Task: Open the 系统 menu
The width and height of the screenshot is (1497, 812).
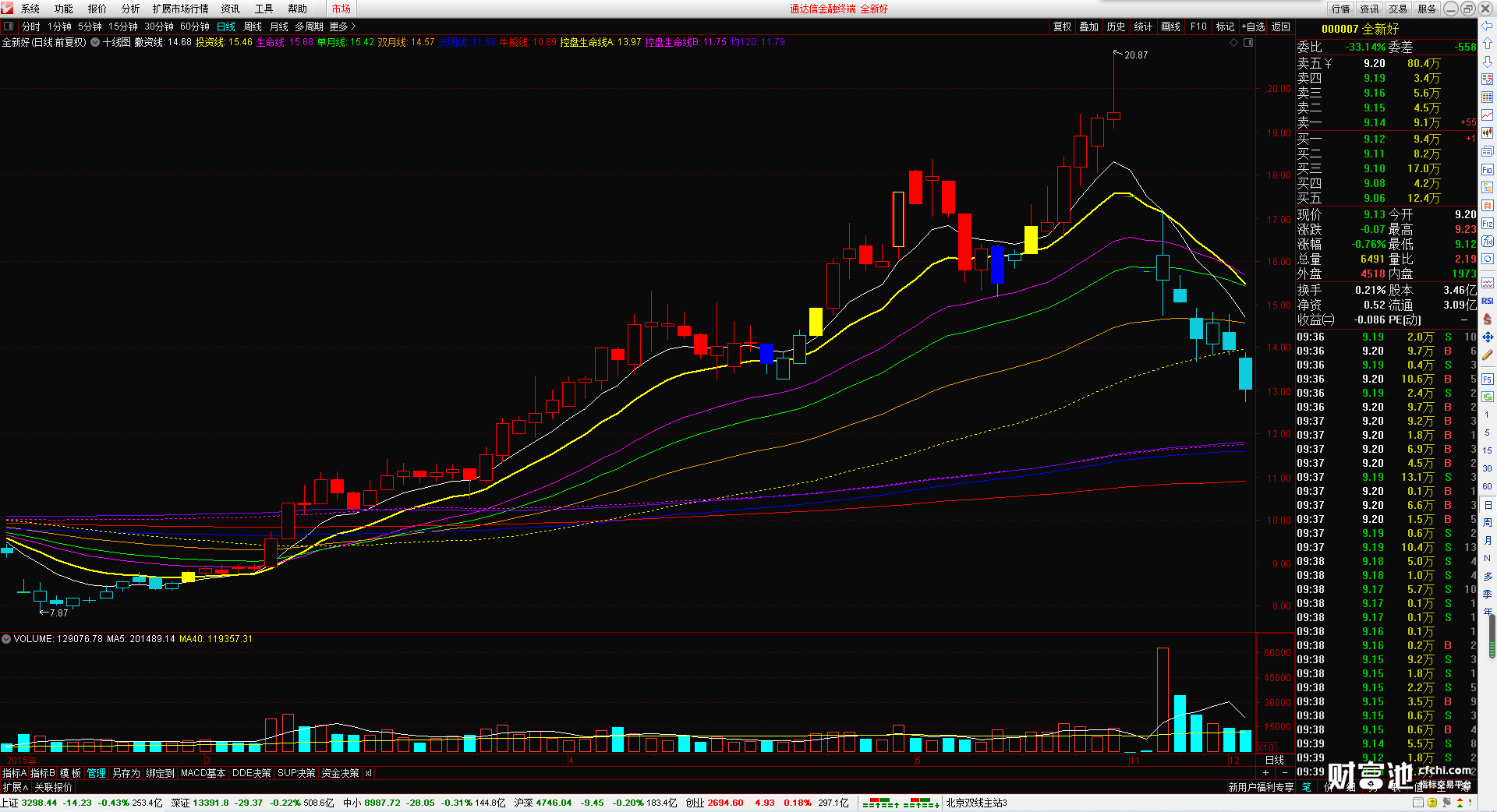Action: tap(30, 9)
